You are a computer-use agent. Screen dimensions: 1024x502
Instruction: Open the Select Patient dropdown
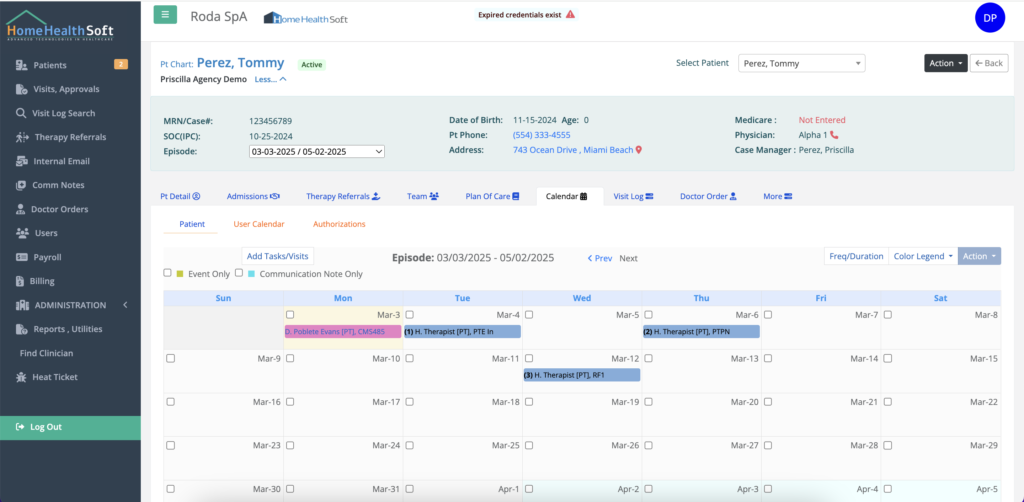pyautogui.click(x=801, y=63)
